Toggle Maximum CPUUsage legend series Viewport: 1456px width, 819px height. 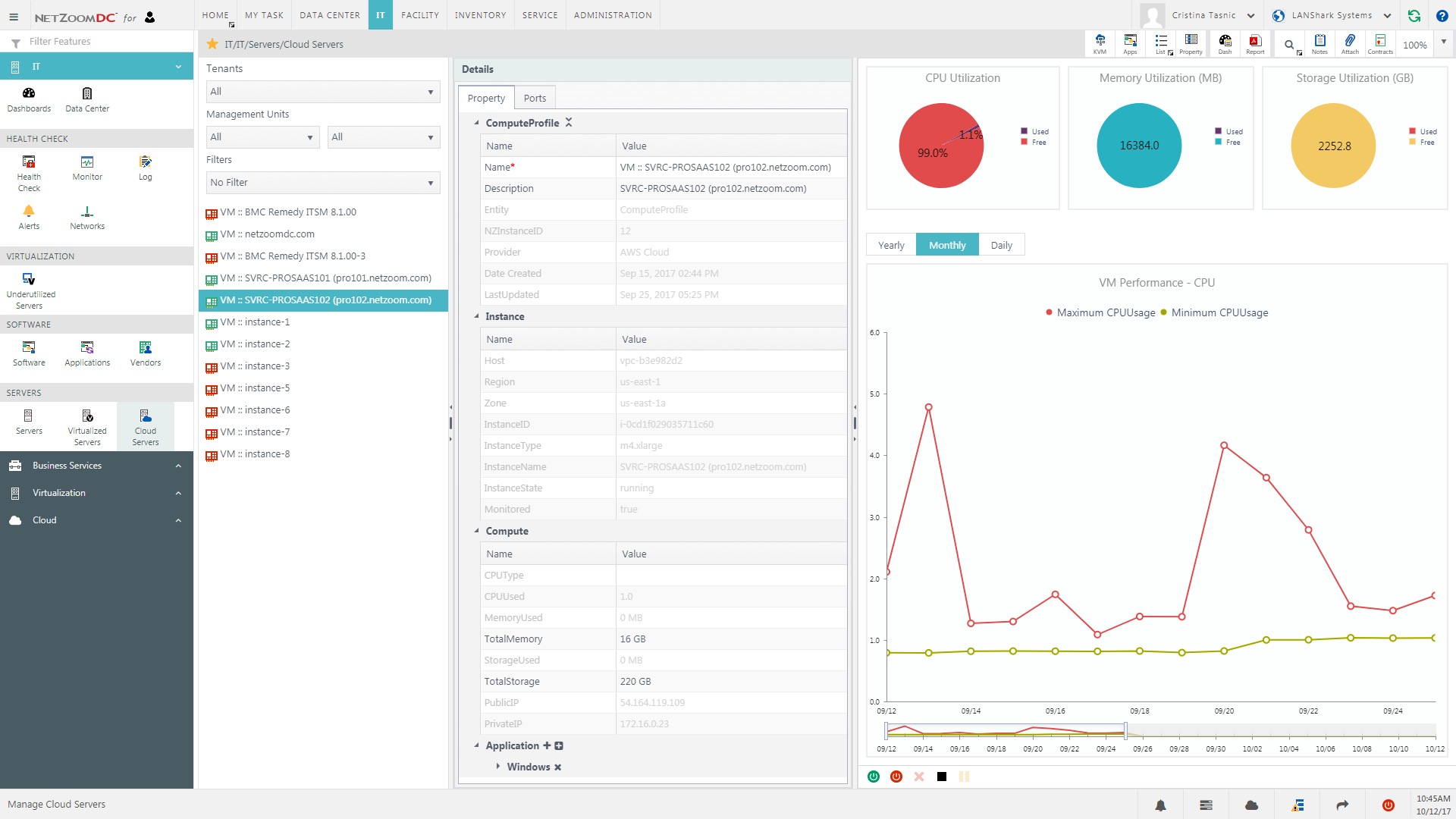[x=1101, y=312]
